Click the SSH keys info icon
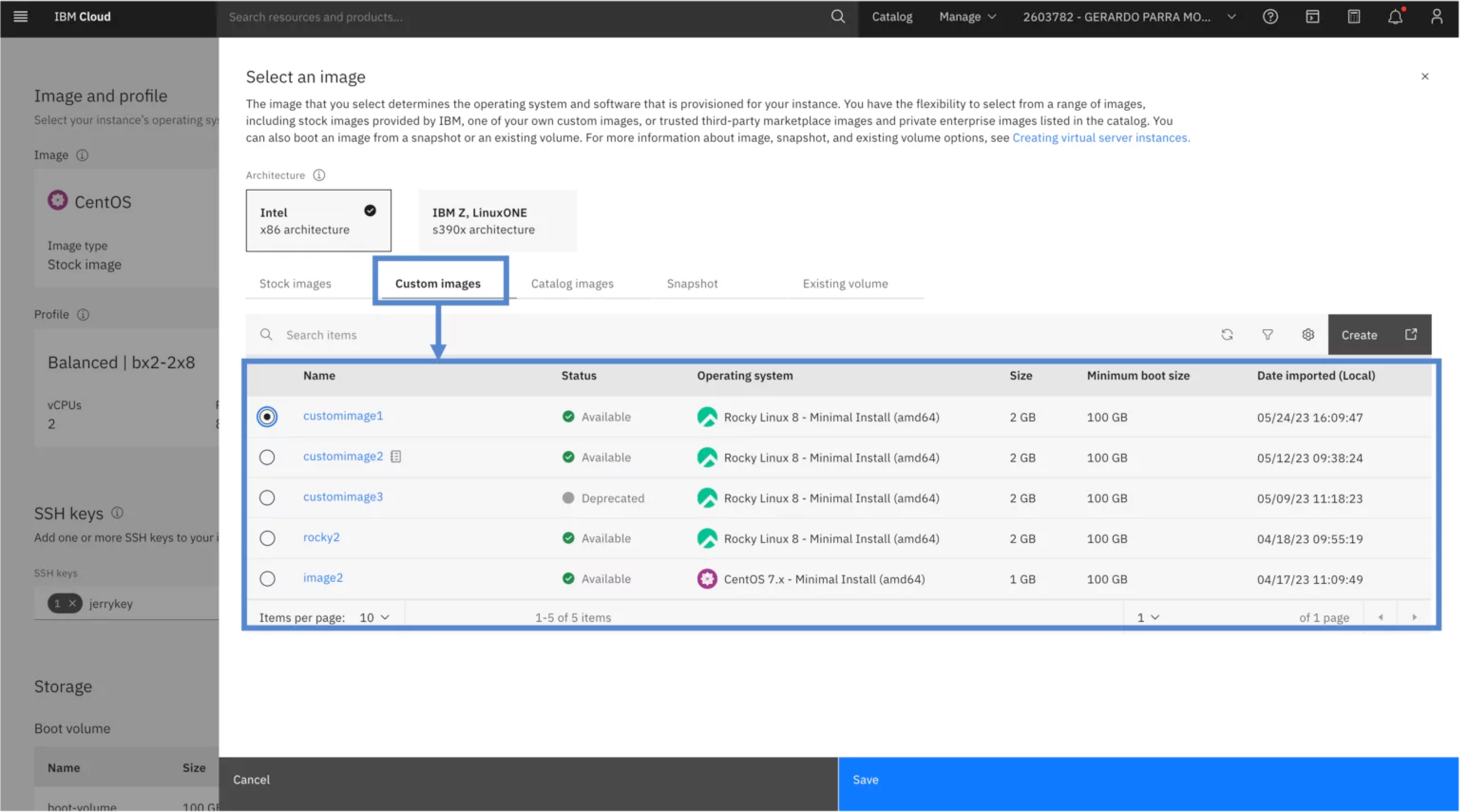 pos(117,512)
